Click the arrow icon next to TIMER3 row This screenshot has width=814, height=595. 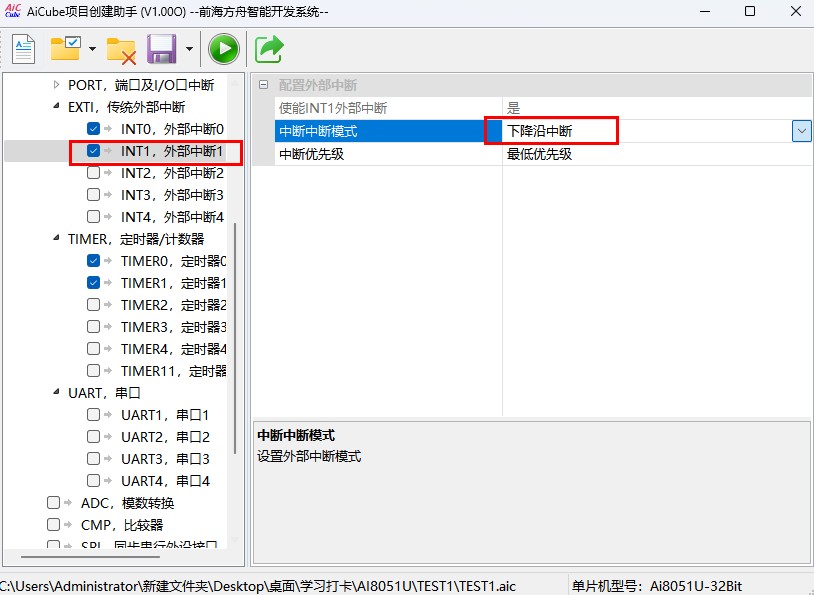point(108,327)
